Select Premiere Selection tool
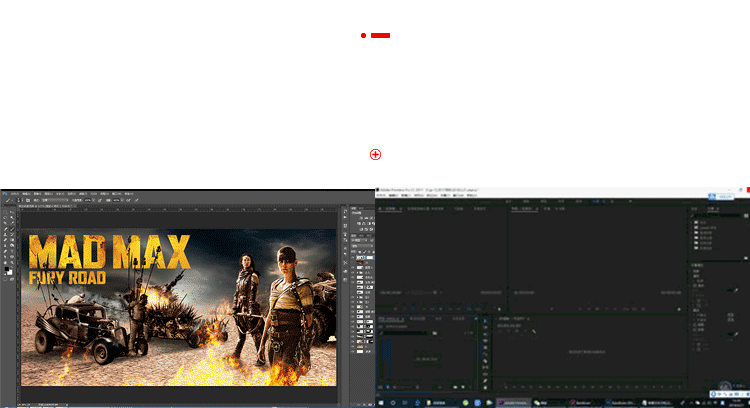Screen dimensions: 750x408 click(x=485, y=320)
